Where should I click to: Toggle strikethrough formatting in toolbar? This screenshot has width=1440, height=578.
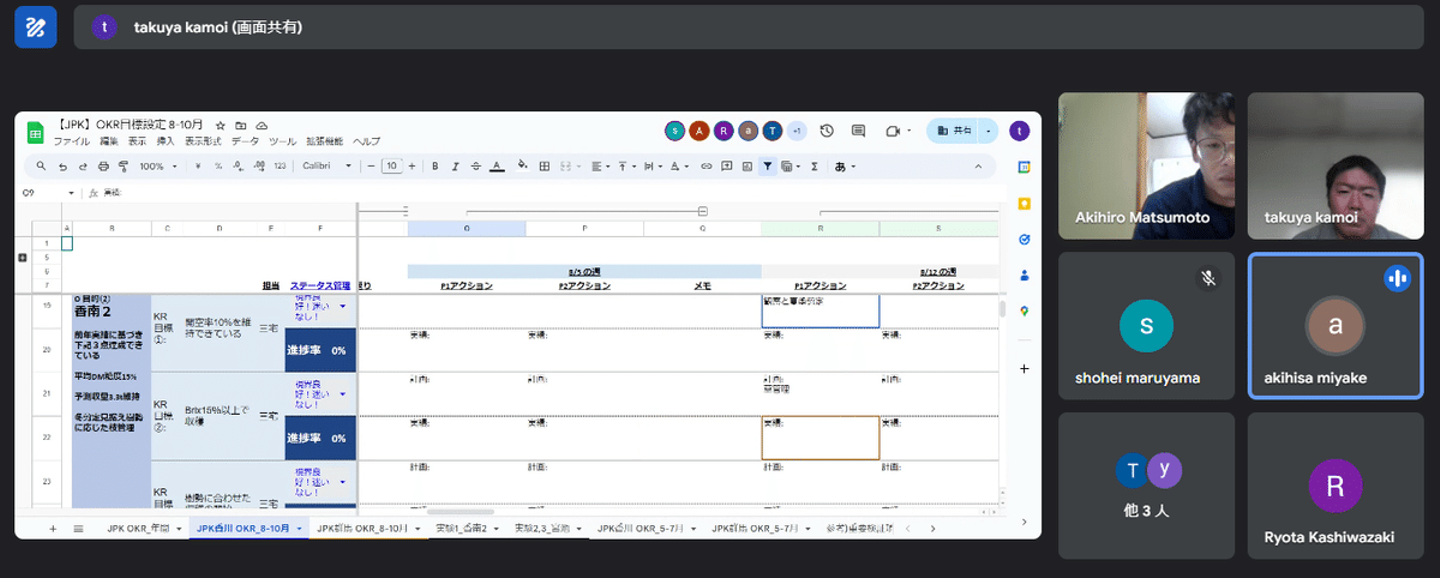pos(475,166)
